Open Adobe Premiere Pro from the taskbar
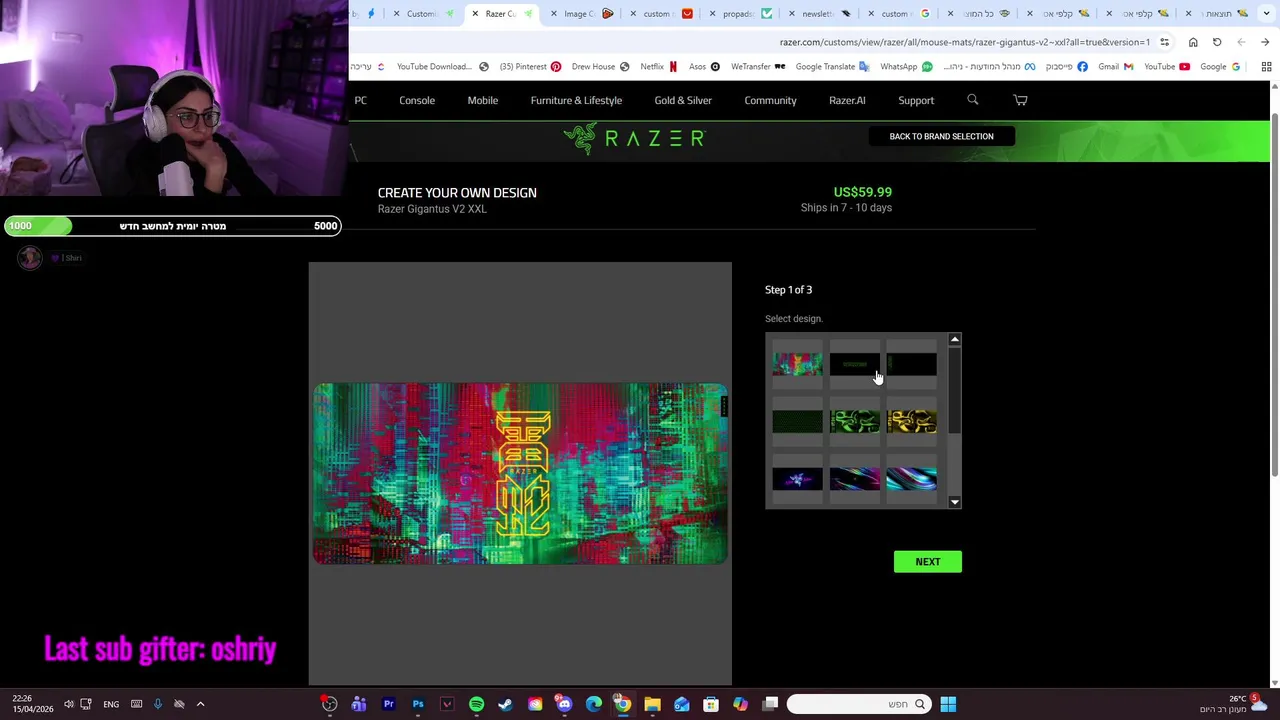This screenshot has height=720, width=1280. click(389, 704)
